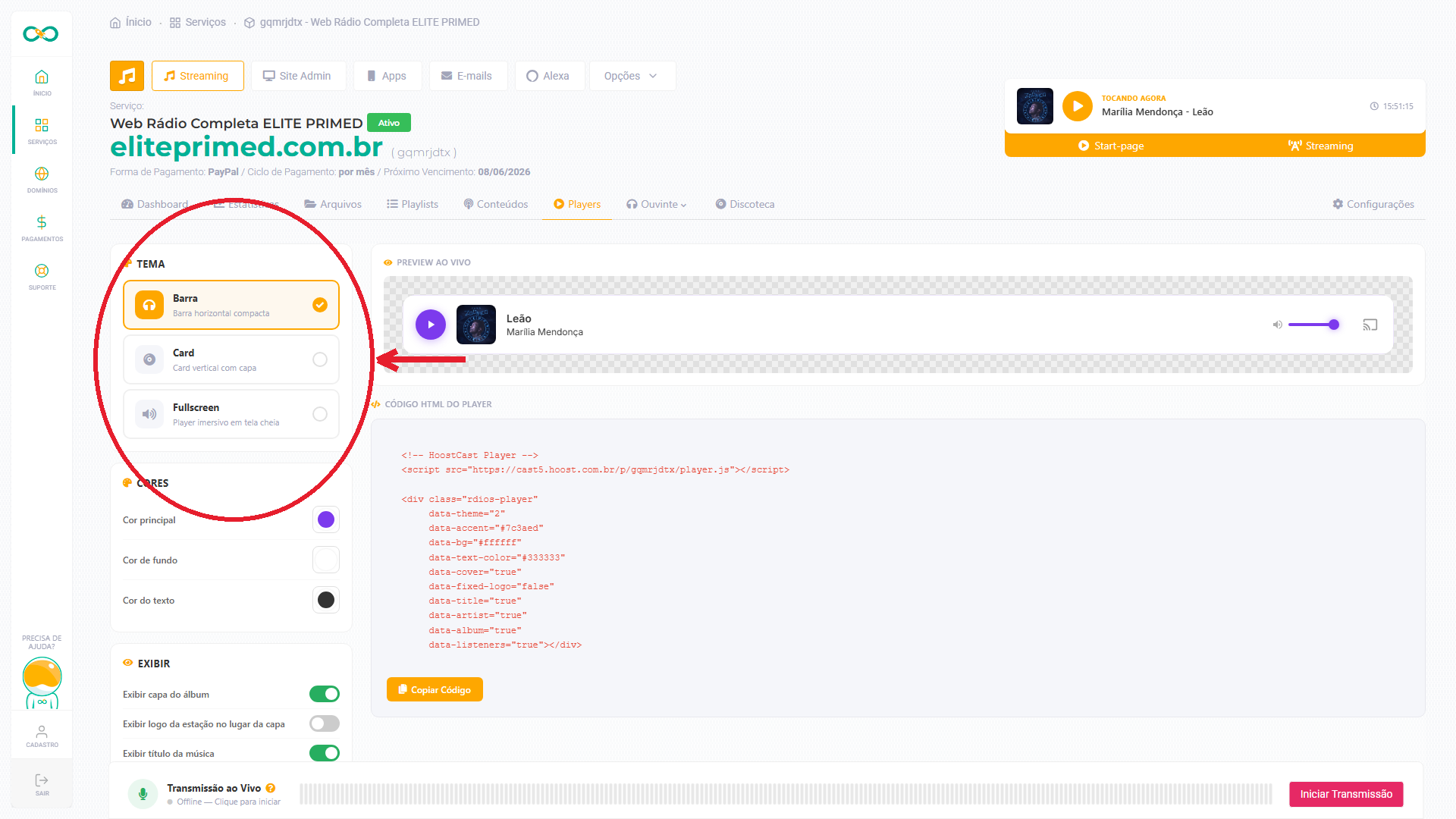Open the Cor do texto dark swatch
The width and height of the screenshot is (1456, 819).
[326, 600]
